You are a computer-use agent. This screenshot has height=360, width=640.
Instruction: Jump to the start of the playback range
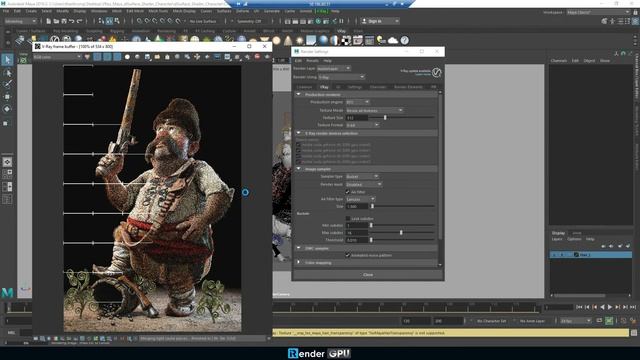click(x=580, y=307)
